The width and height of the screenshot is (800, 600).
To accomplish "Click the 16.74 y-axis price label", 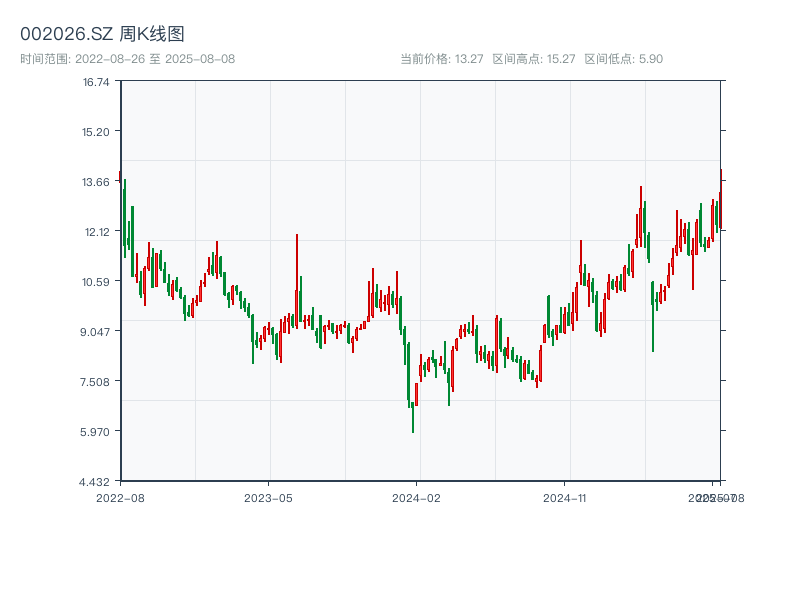I will [96, 82].
